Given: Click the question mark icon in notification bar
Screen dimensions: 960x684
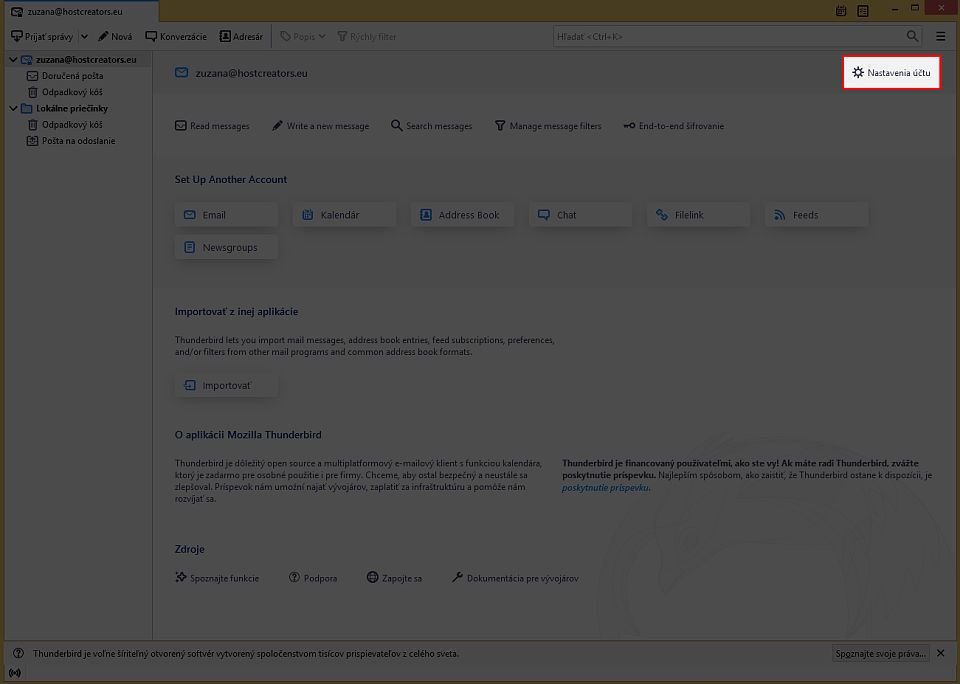Looking at the screenshot, I should (x=18, y=653).
